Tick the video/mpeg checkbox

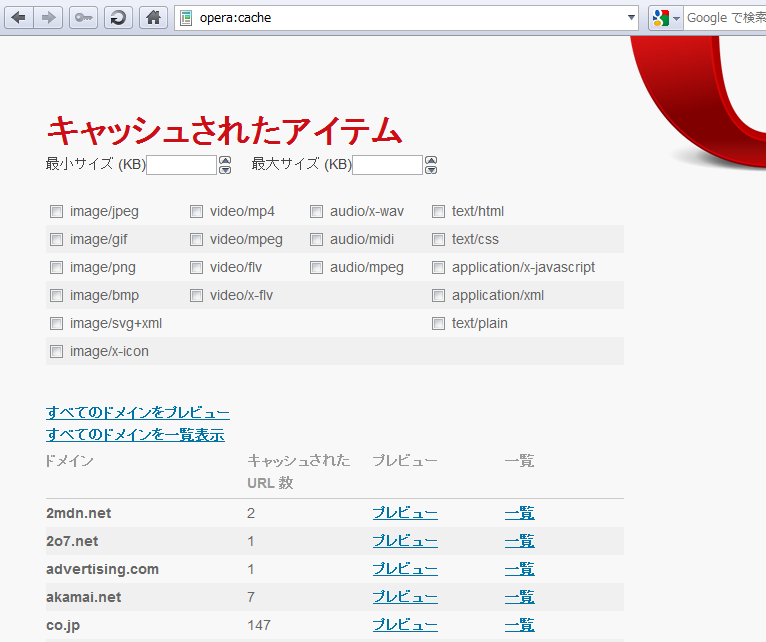point(196,239)
